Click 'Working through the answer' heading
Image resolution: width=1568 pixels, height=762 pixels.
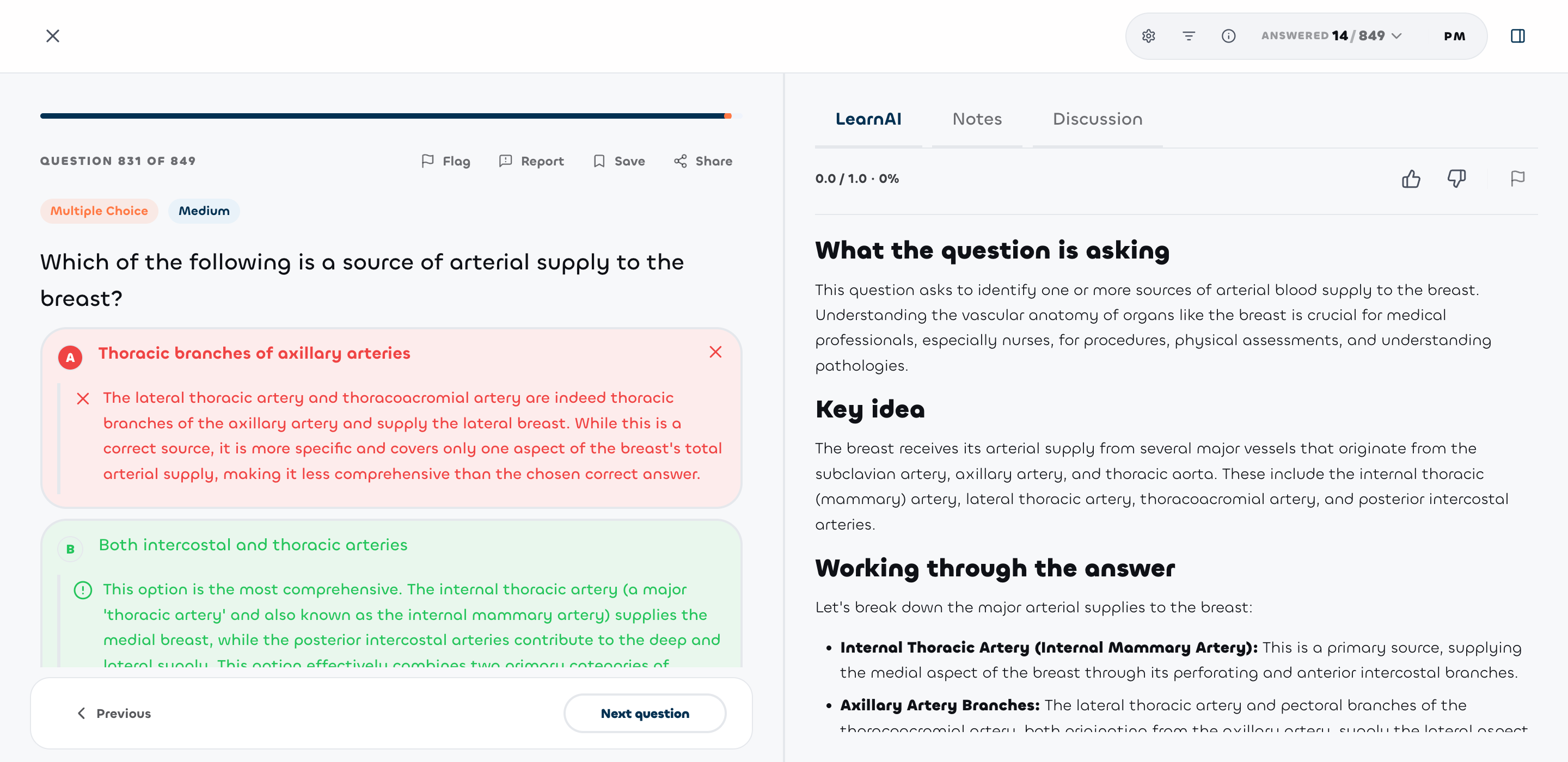pyautogui.click(x=995, y=568)
